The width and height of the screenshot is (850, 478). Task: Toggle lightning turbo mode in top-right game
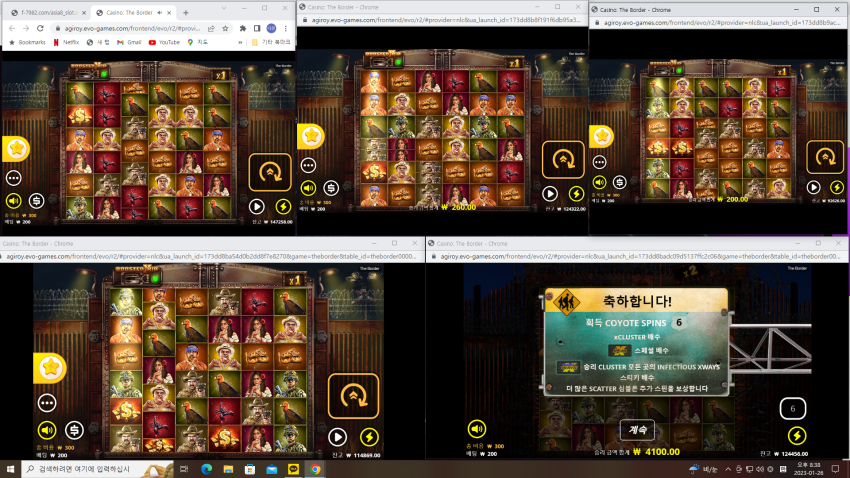[837, 188]
